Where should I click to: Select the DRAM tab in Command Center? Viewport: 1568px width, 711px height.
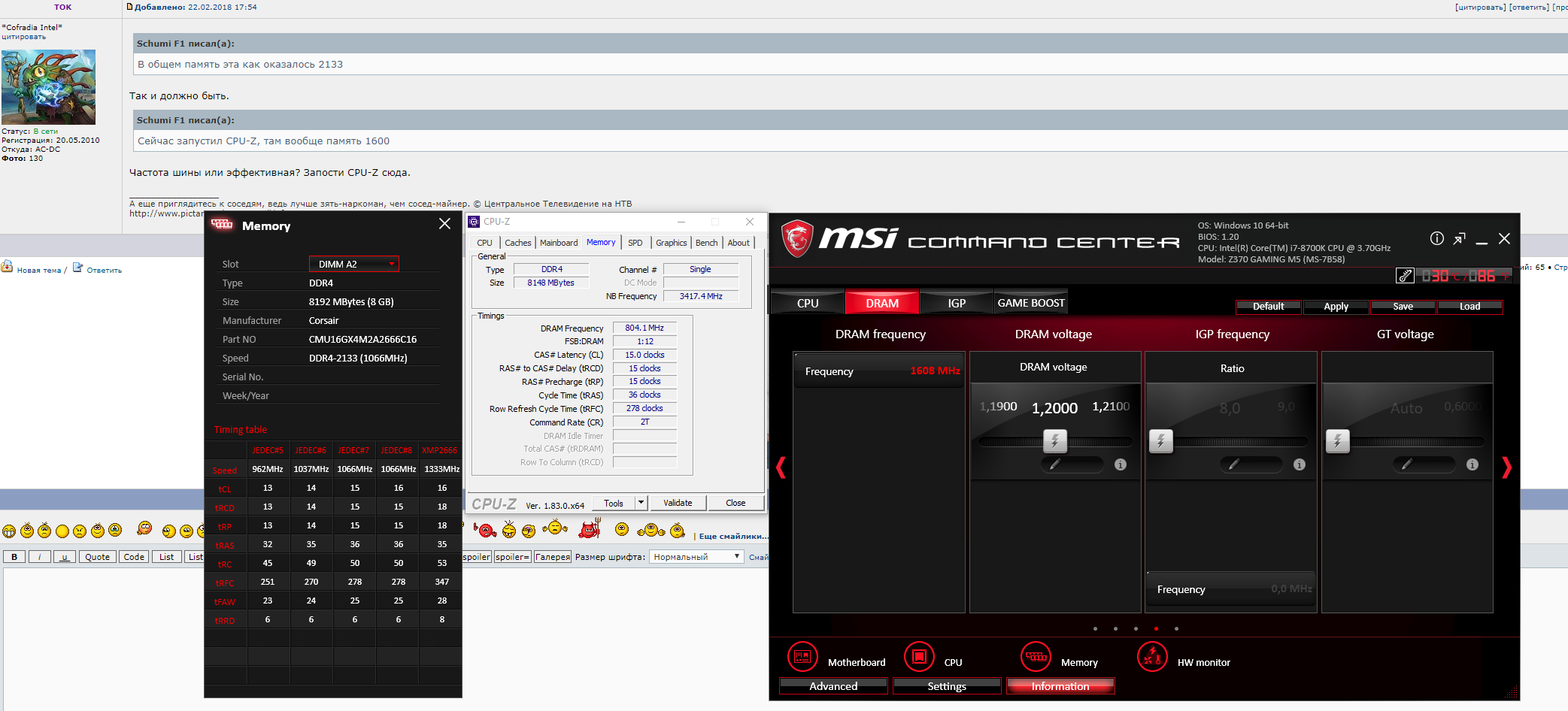point(882,303)
